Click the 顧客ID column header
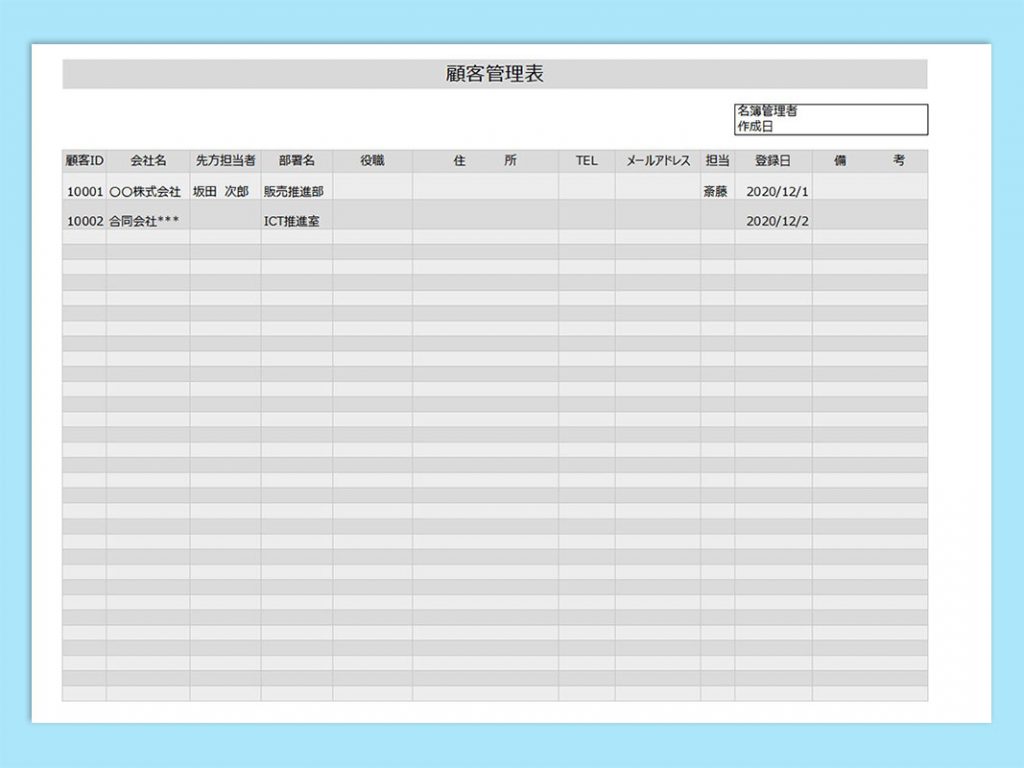This screenshot has height=768, width=1024. coord(85,161)
